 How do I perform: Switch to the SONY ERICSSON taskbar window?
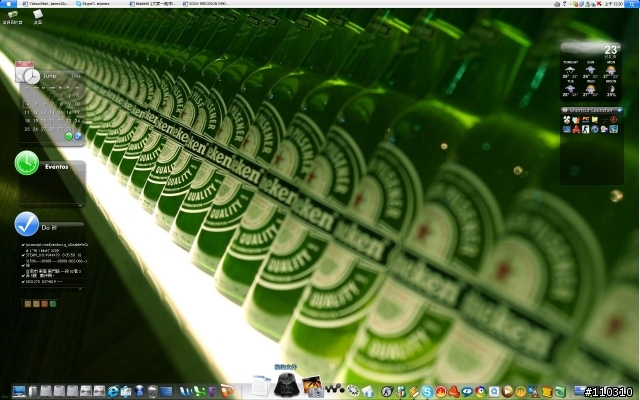pos(206,4)
